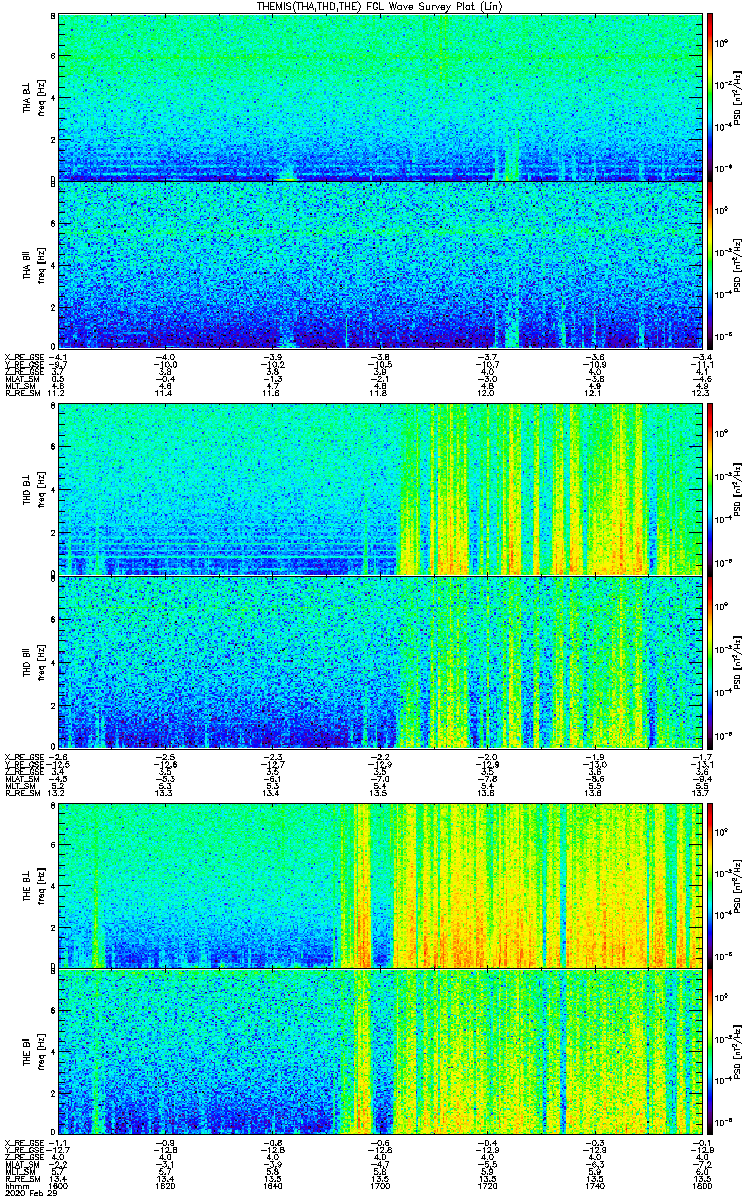Click the THE B|| freq [Hz] axis label

pos(34,1051)
